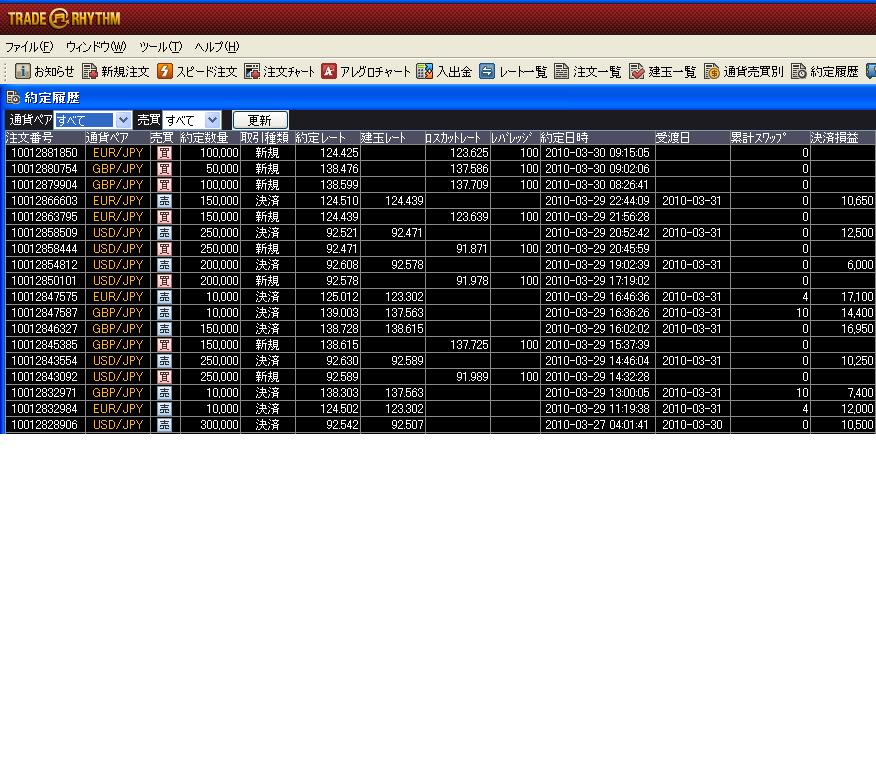Viewport: 876px width, 761px height.
Task: Select order row 10012881850
Action: pos(44,153)
